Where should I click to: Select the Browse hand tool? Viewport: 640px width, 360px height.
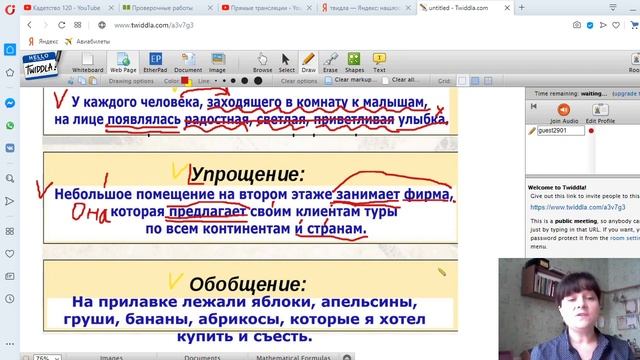pos(262,62)
